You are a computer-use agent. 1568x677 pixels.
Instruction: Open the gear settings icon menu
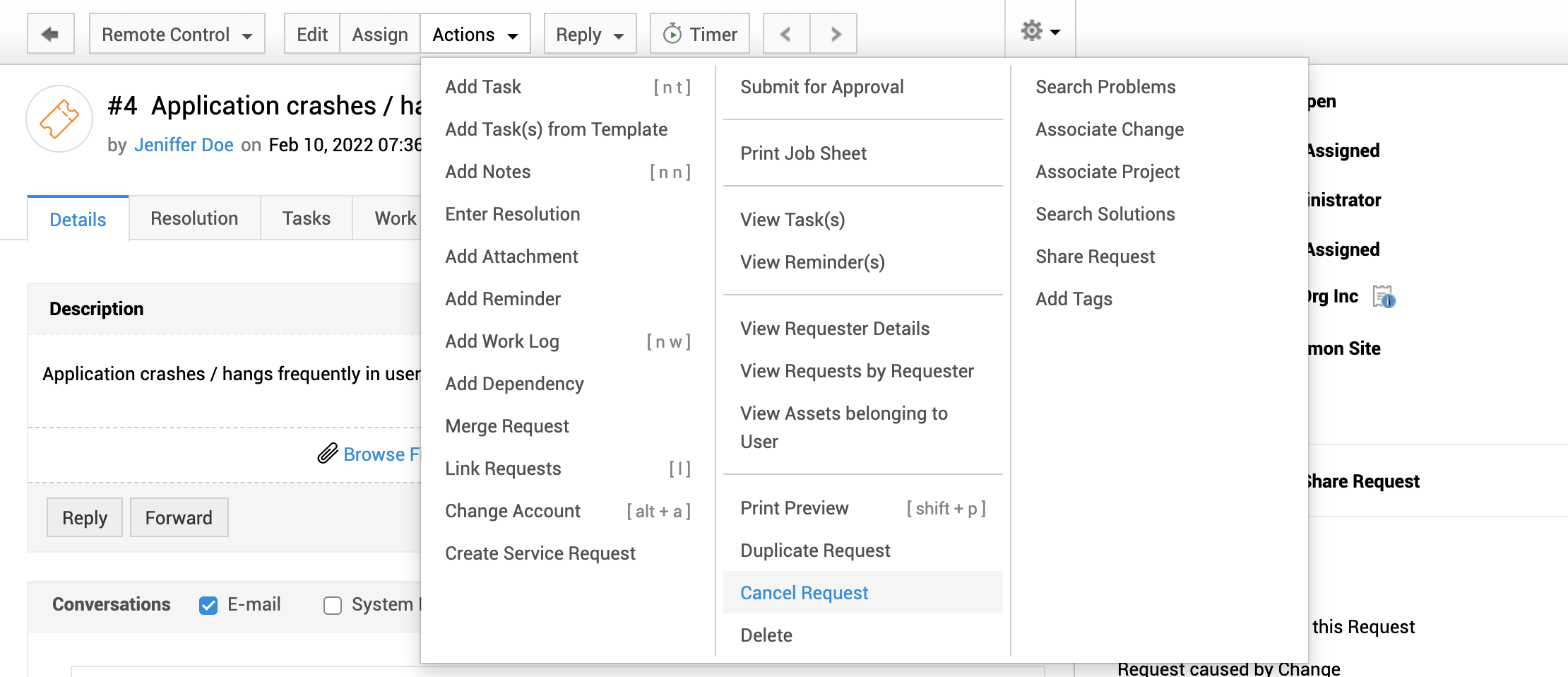[1040, 31]
